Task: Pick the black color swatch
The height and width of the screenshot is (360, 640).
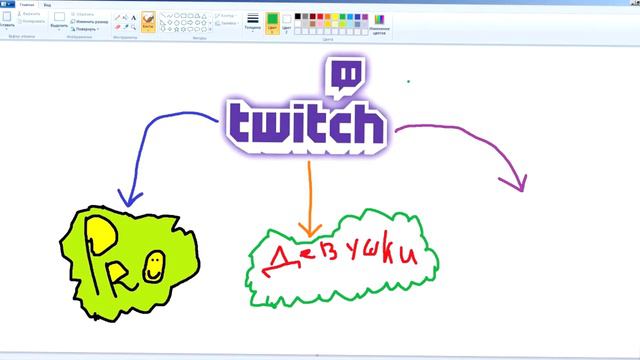Action: click(298, 16)
